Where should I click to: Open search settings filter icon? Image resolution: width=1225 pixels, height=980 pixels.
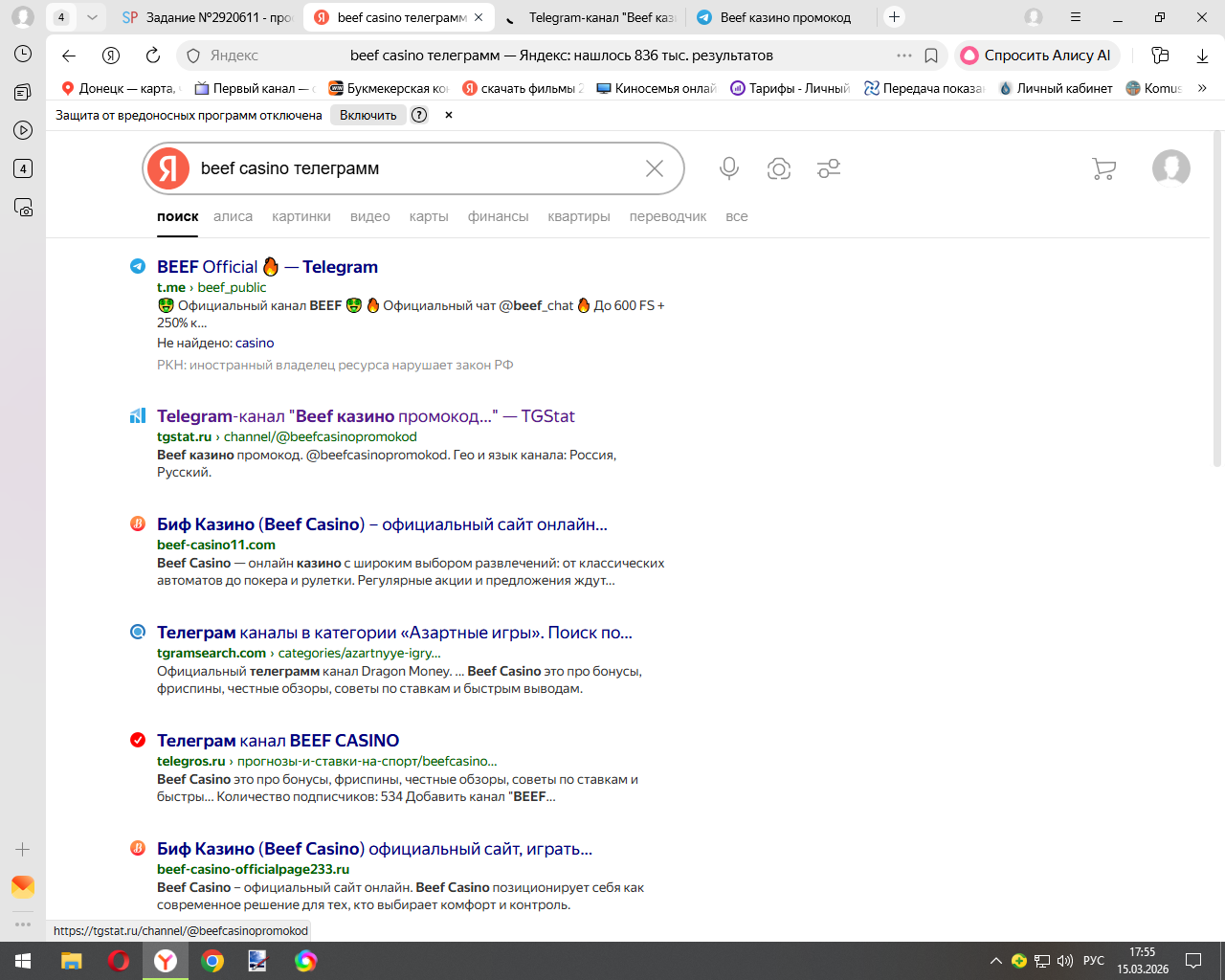[x=829, y=168]
